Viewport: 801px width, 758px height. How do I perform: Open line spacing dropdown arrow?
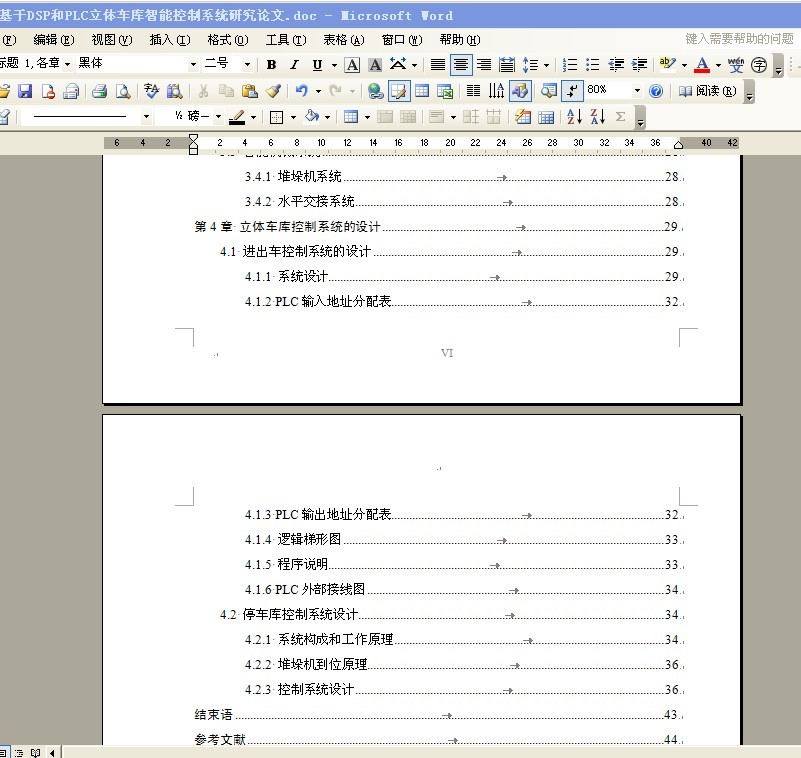tap(546, 65)
